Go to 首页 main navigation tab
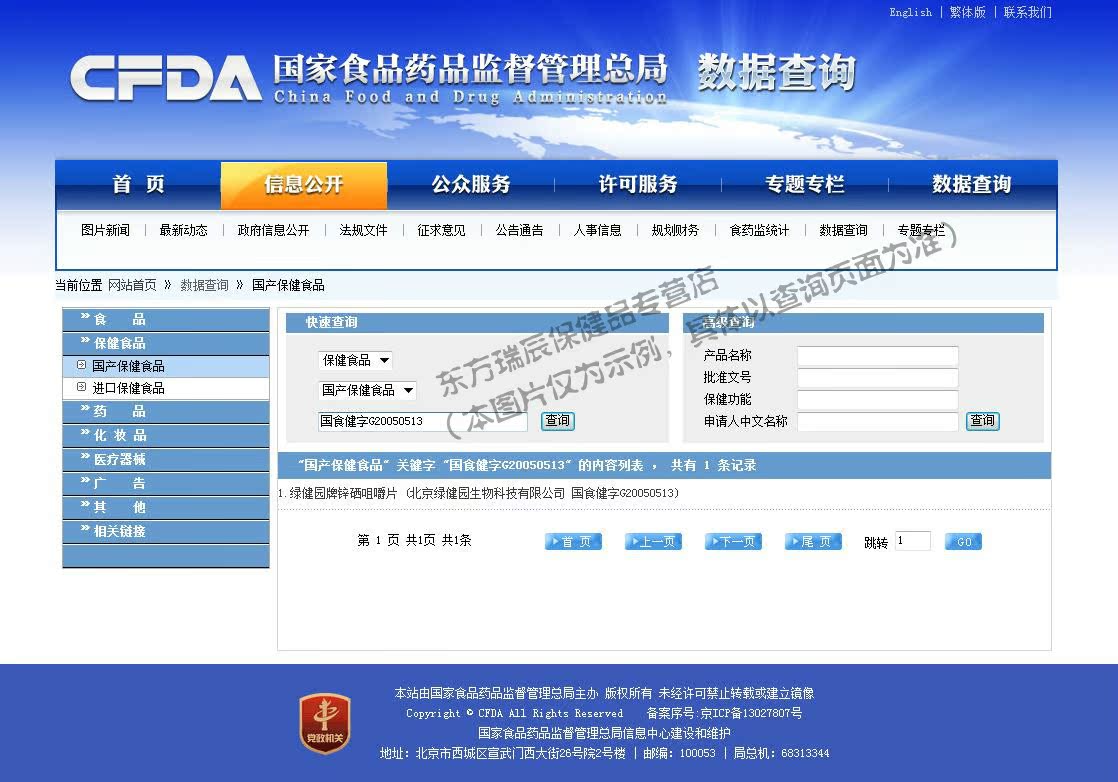The image size is (1118, 782). (138, 185)
